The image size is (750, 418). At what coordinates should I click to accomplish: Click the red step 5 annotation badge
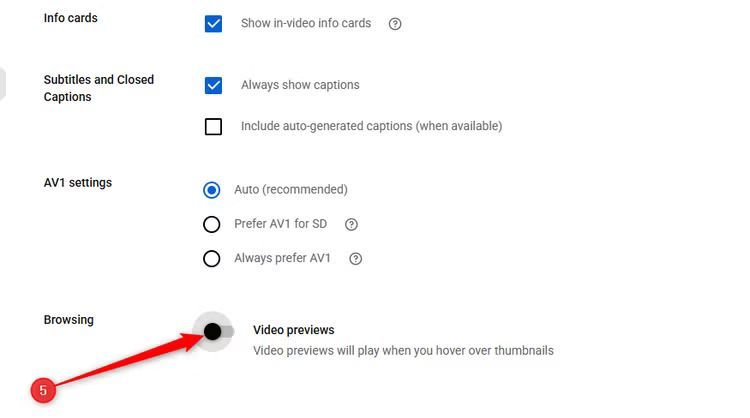pyautogui.click(x=43, y=390)
